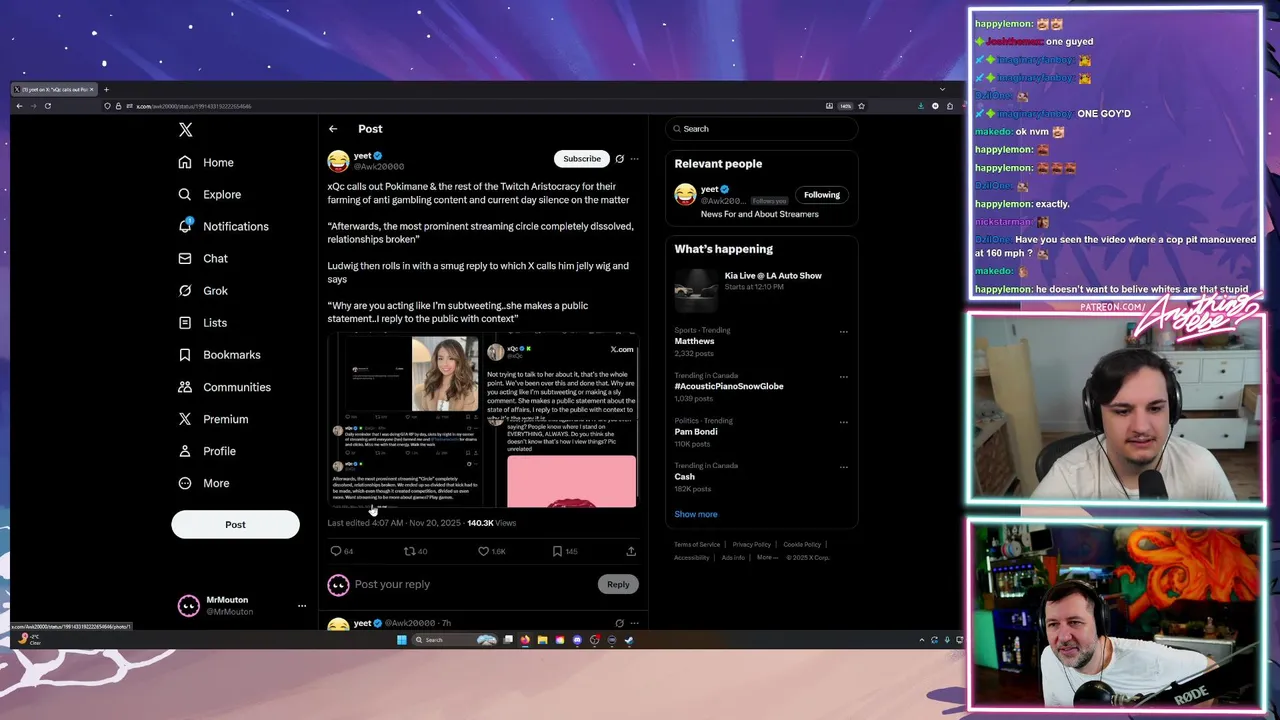Open the Ads info footer link
The width and height of the screenshot is (1280, 720).
(x=733, y=557)
